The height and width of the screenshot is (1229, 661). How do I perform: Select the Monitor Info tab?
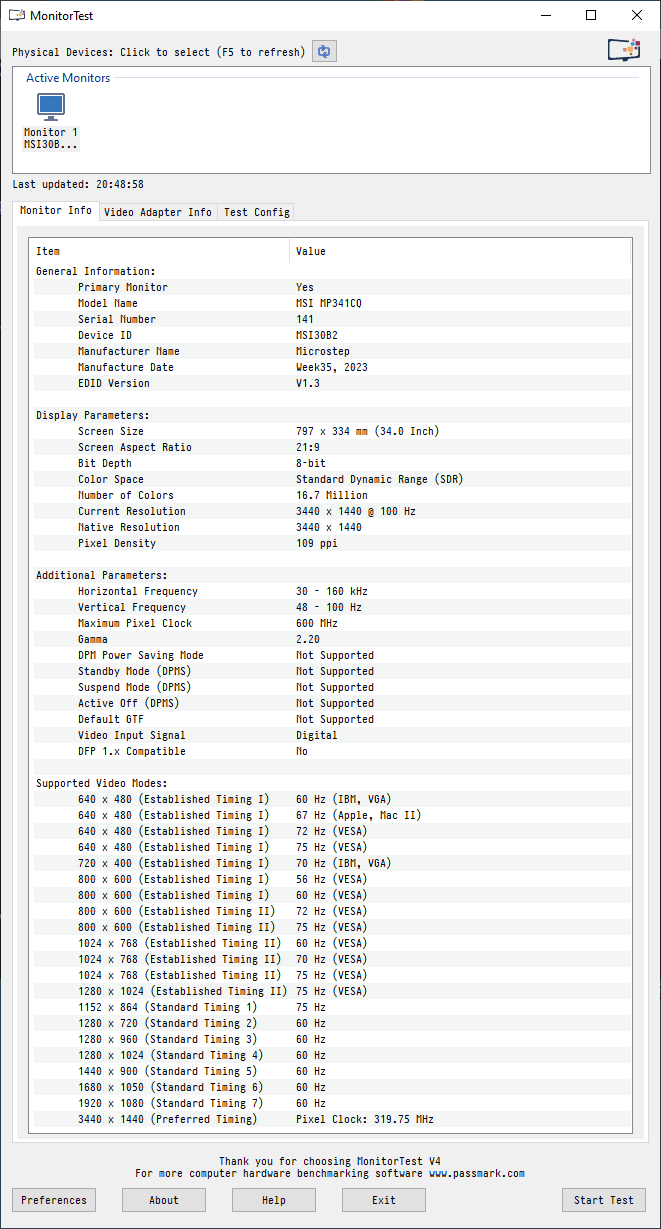click(56, 210)
